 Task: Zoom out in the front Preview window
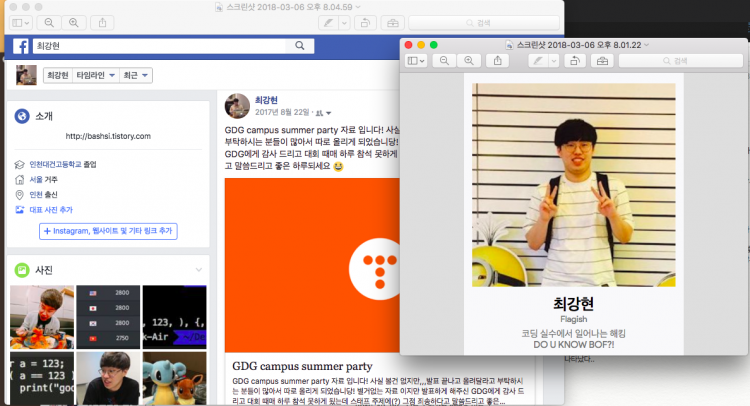point(444,61)
